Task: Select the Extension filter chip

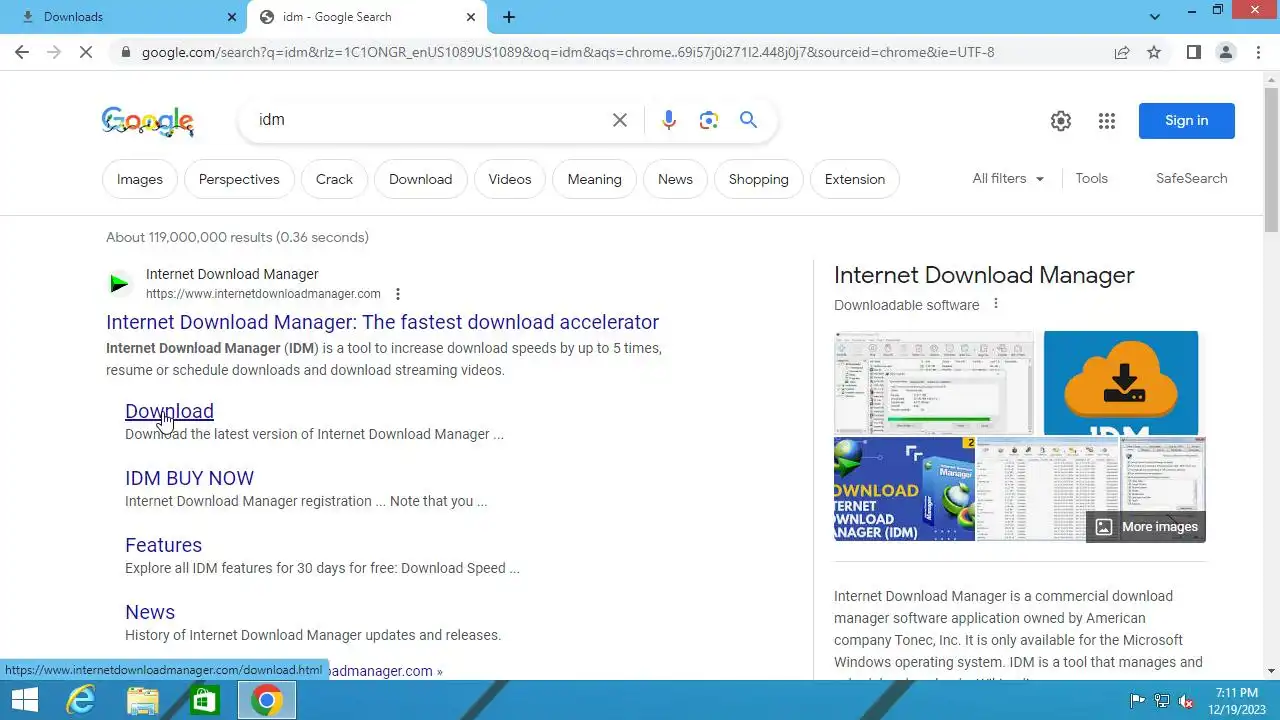Action: (x=855, y=179)
